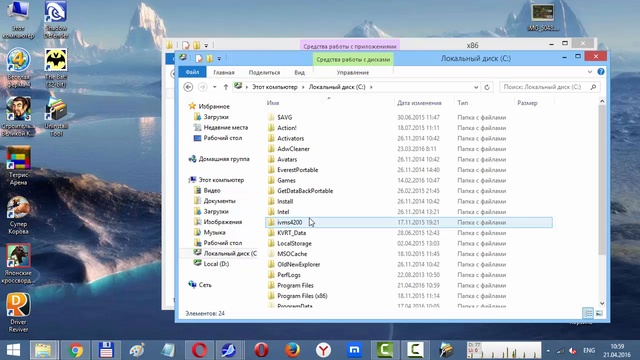Expand the ribbon with the chevron
This screenshot has width=640, height=360.
pos(590,72)
